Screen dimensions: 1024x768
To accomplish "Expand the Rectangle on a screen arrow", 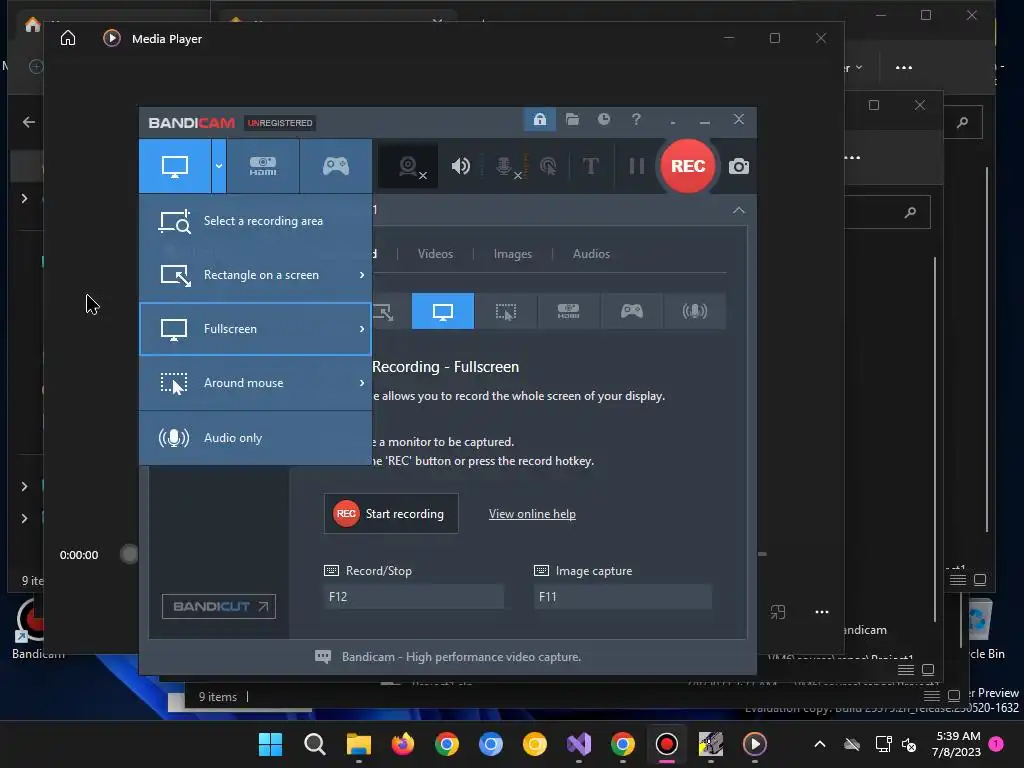I will point(362,275).
